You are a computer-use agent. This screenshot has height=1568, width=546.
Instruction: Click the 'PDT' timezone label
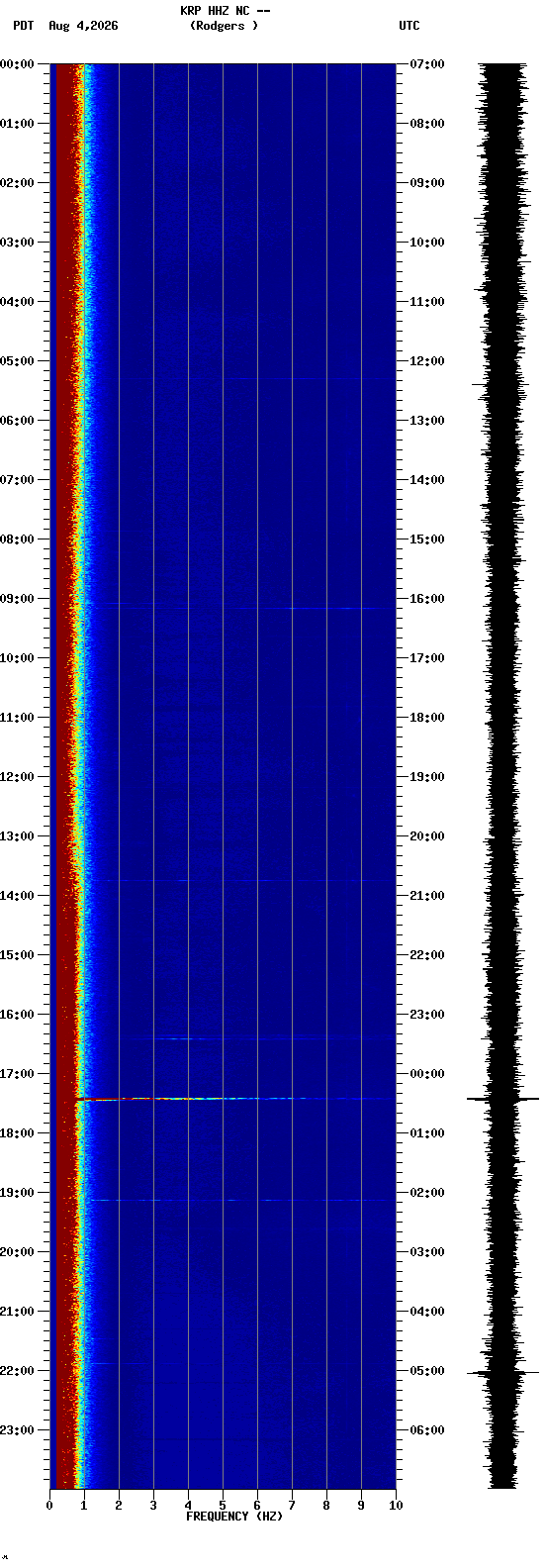click(x=23, y=26)
